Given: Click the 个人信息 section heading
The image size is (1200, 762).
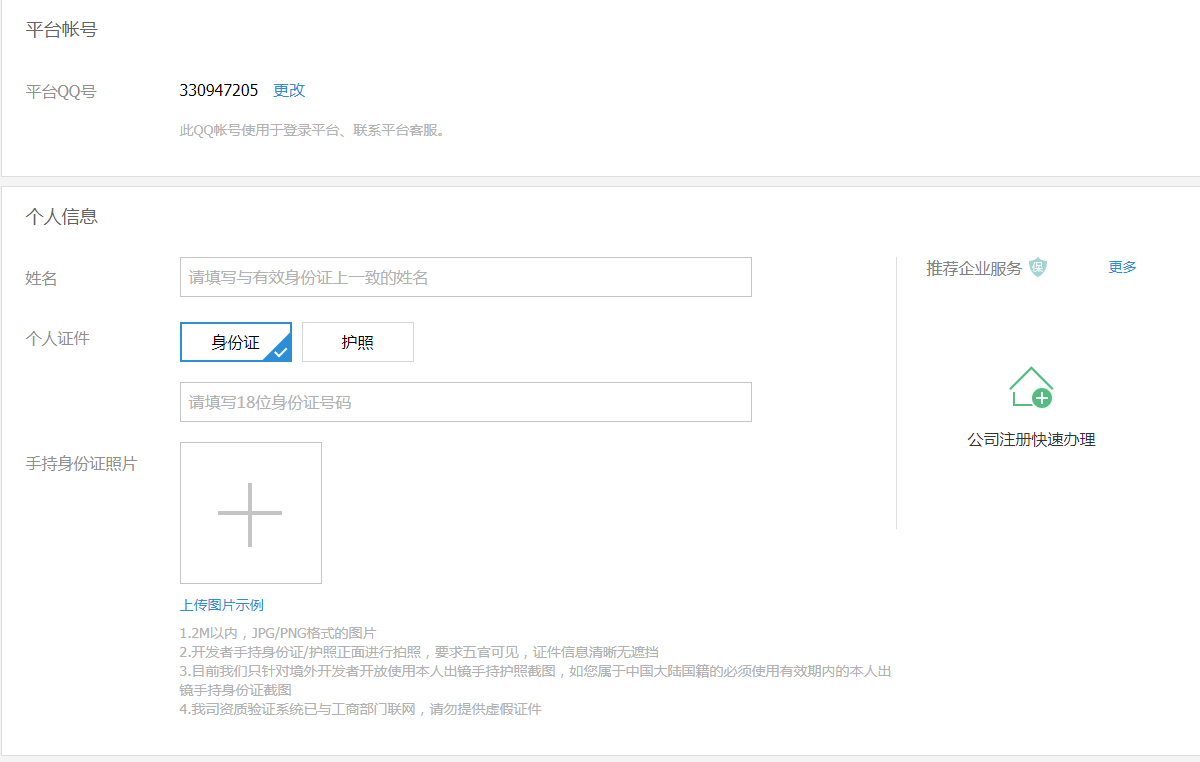Looking at the screenshot, I should (x=61, y=217).
